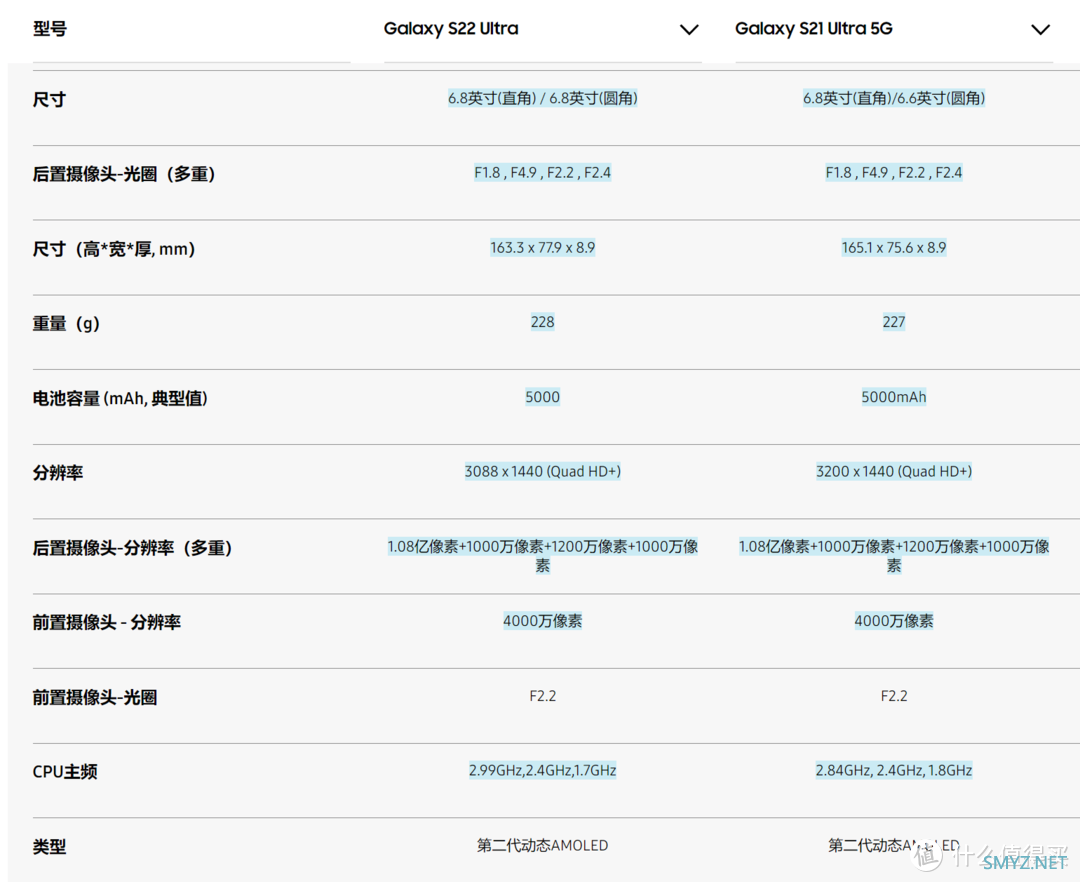Select the battery value 5000
The width and height of the screenshot is (1080, 882).
pos(543,397)
